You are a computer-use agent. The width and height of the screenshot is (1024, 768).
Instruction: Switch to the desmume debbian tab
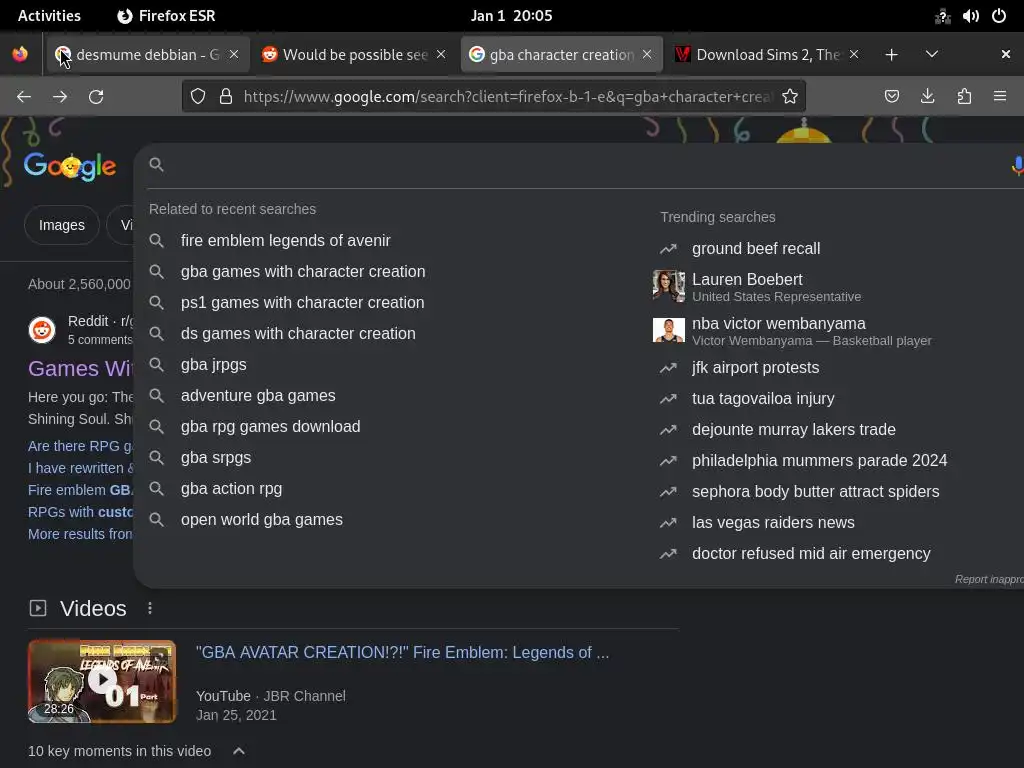(147, 55)
